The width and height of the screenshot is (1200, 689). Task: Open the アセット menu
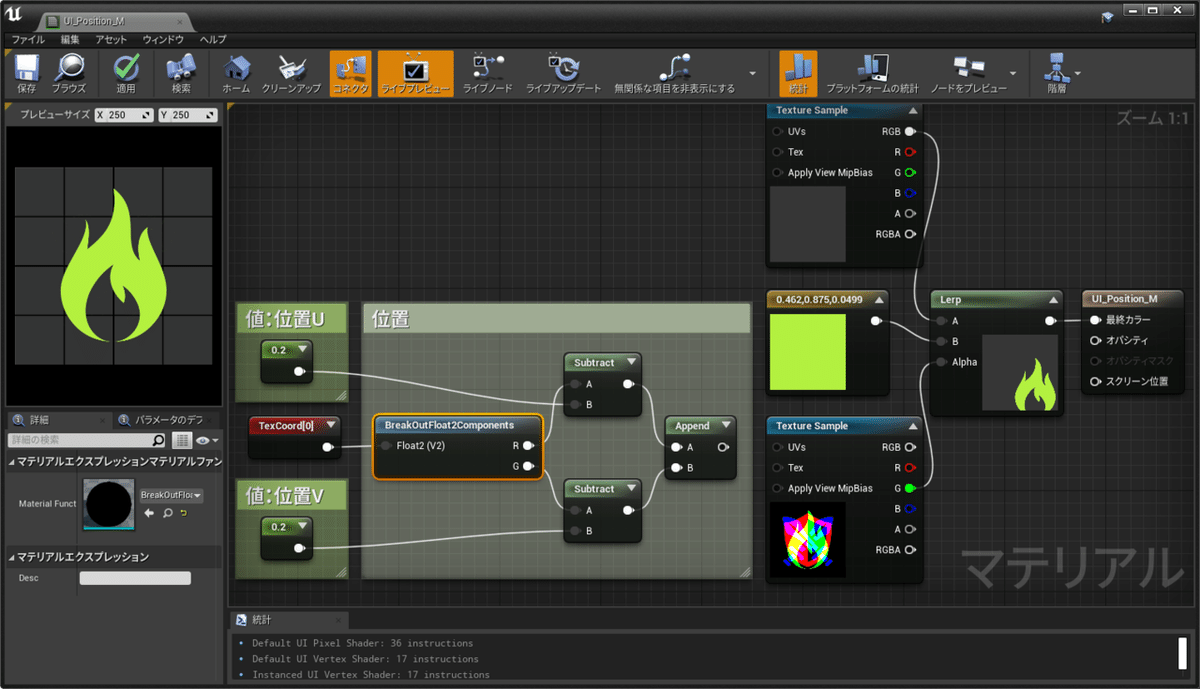pyautogui.click(x=112, y=39)
